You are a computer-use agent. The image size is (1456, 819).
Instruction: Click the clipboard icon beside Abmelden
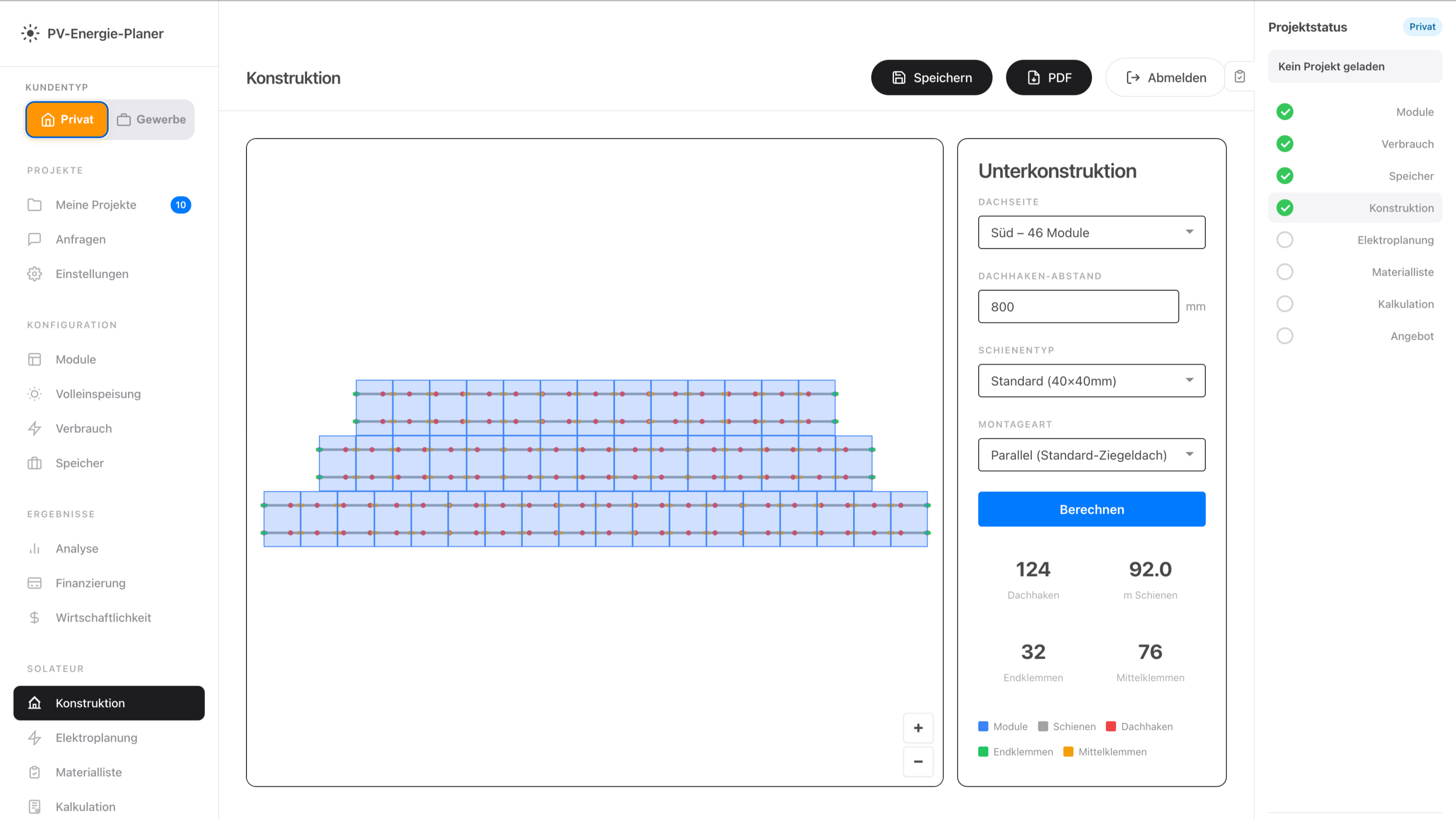pos(1239,77)
